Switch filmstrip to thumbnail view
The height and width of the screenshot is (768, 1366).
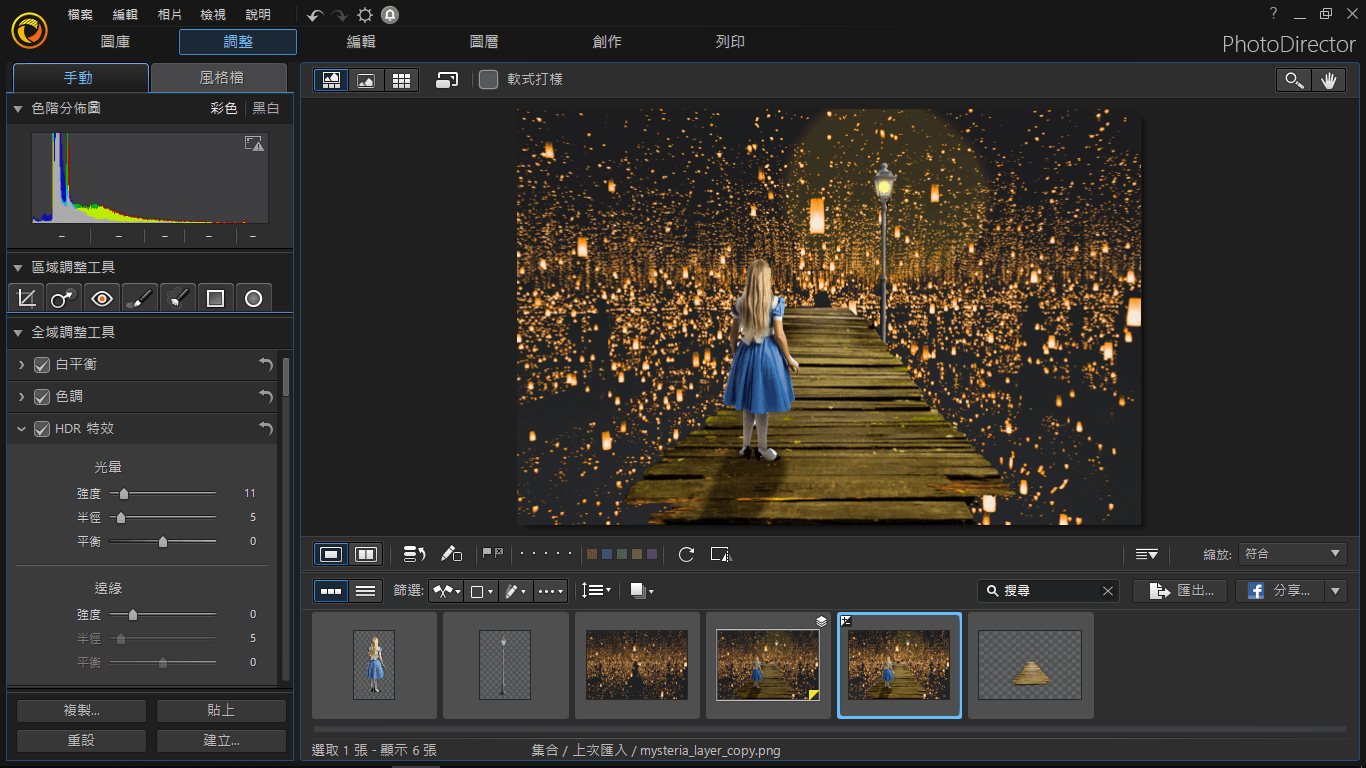(331, 591)
